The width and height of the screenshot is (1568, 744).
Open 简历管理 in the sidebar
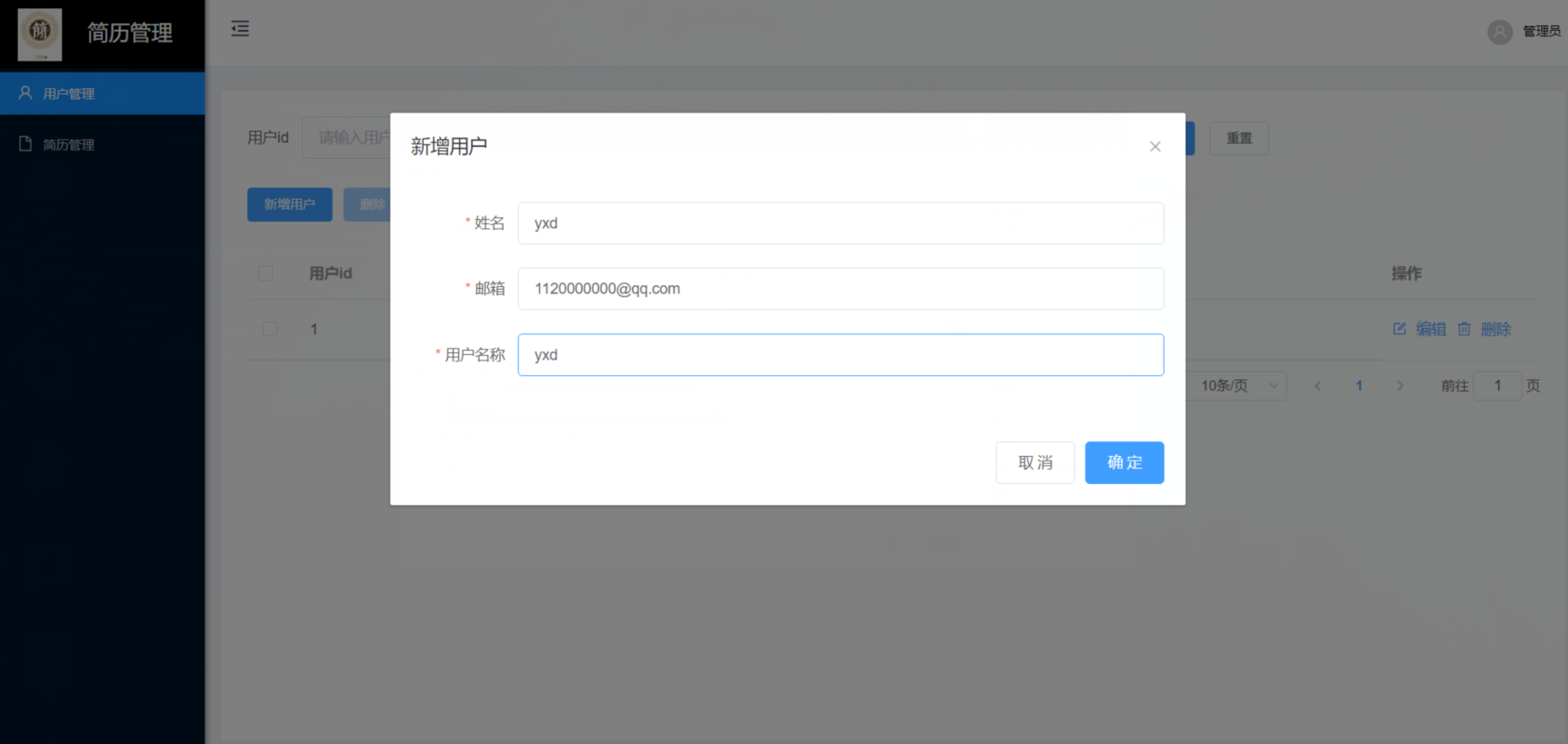[102, 144]
